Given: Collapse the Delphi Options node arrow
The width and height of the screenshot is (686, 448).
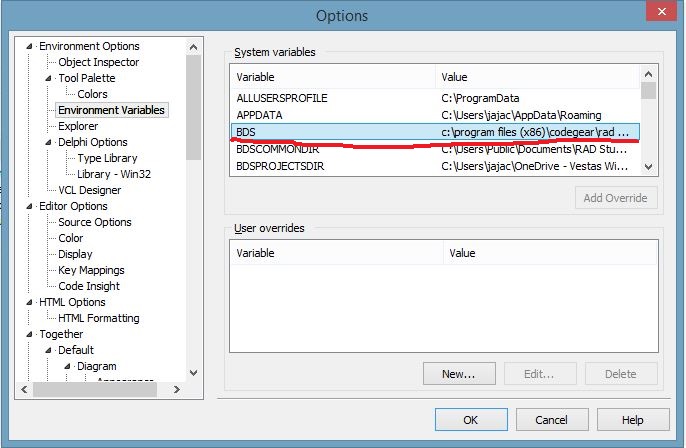Looking at the screenshot, I should 49,142.
